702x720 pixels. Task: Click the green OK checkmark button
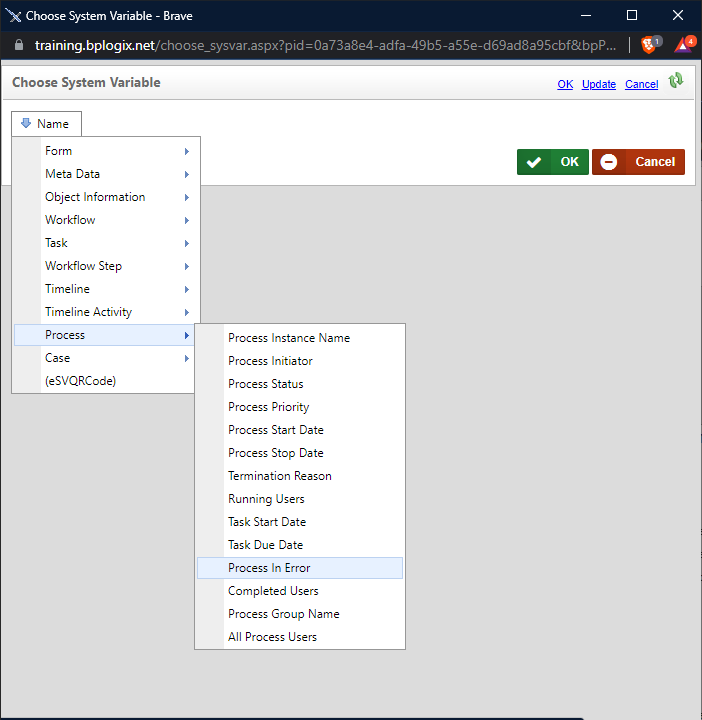click(553, 162)
